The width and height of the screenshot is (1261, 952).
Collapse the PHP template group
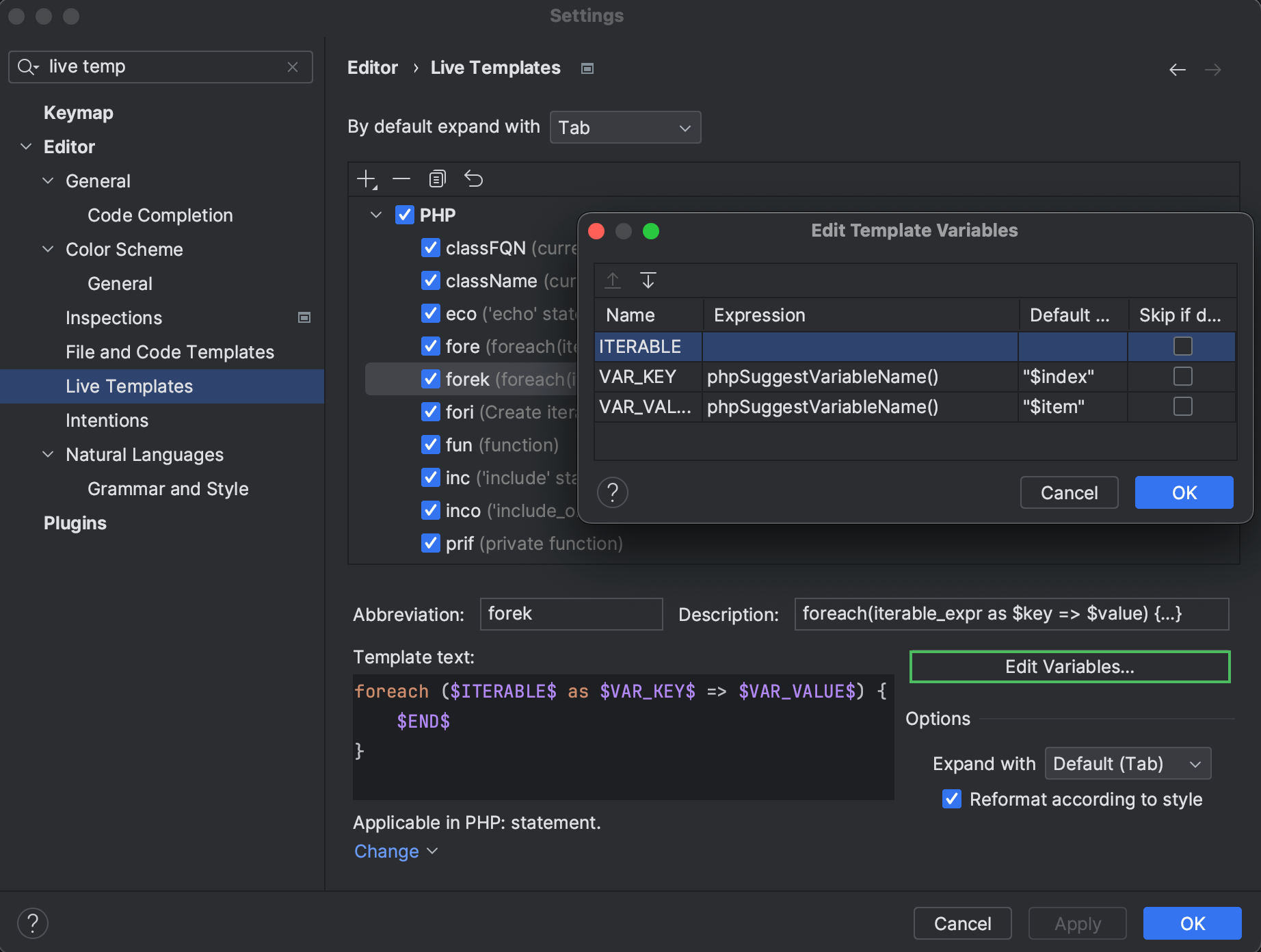click(375, 214)
